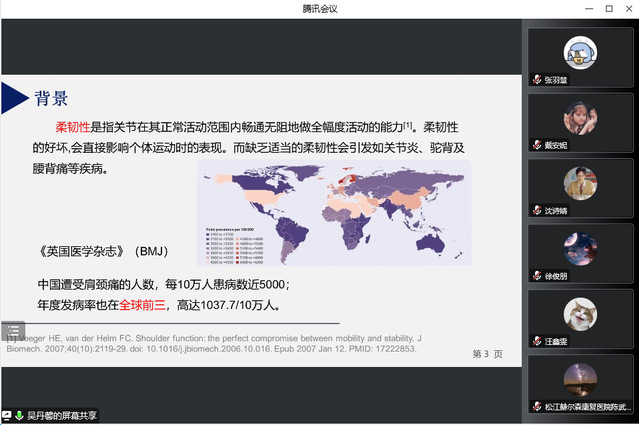Click 徐俊朋's muted microphone icon
The height and width of the screenshot is (425, 639).
[537, 276]
